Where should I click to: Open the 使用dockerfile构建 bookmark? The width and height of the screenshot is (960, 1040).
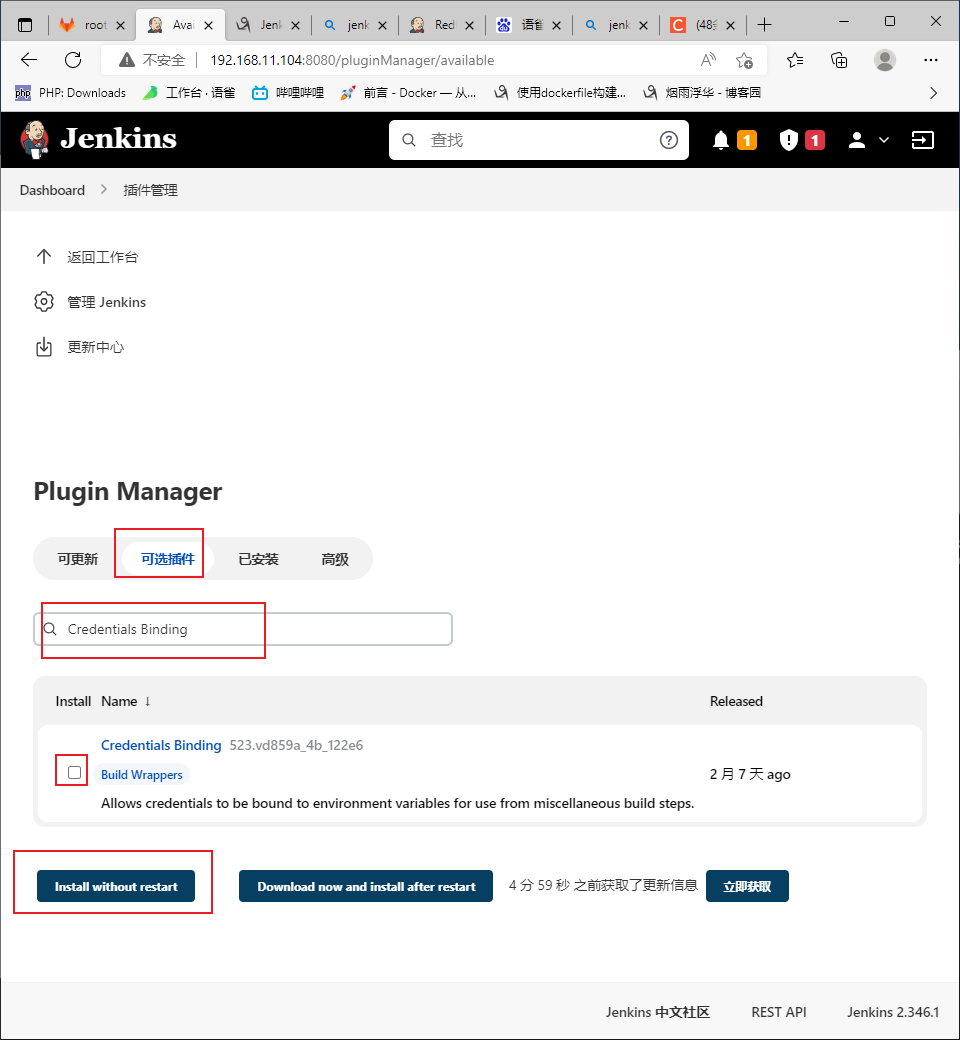560,93
